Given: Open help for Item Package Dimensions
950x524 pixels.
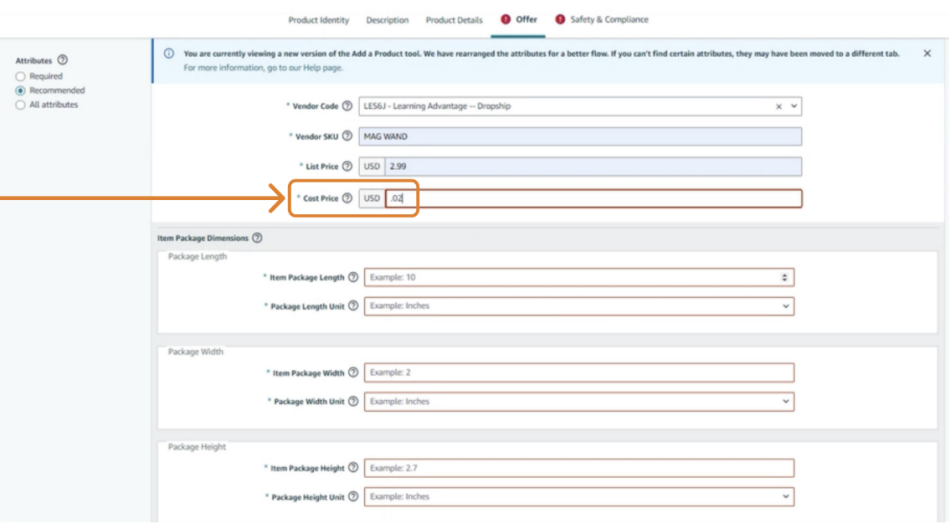Looking at the screenshot, I should (257, 238).
